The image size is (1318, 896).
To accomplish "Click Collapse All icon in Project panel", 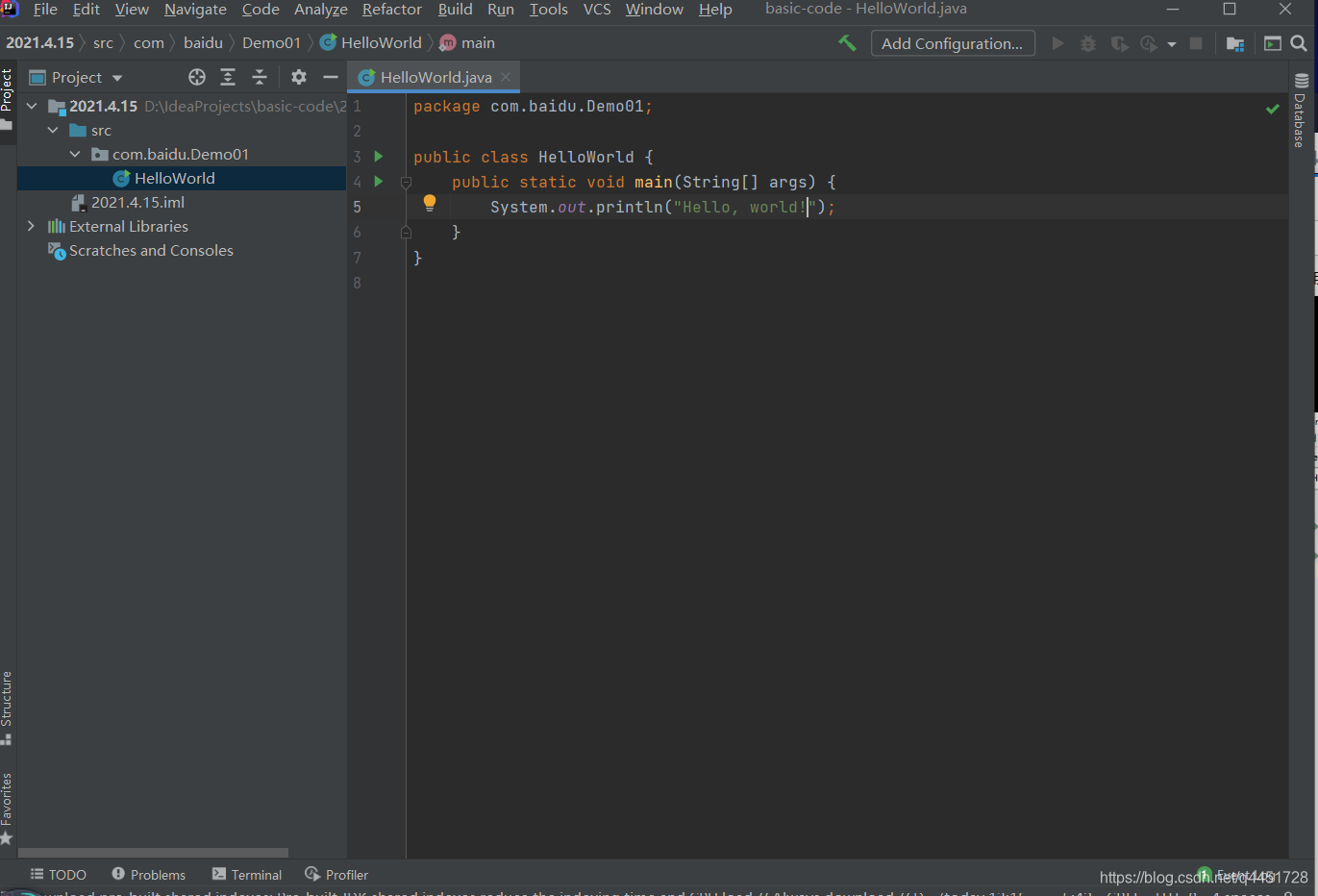I will [260, 77].
